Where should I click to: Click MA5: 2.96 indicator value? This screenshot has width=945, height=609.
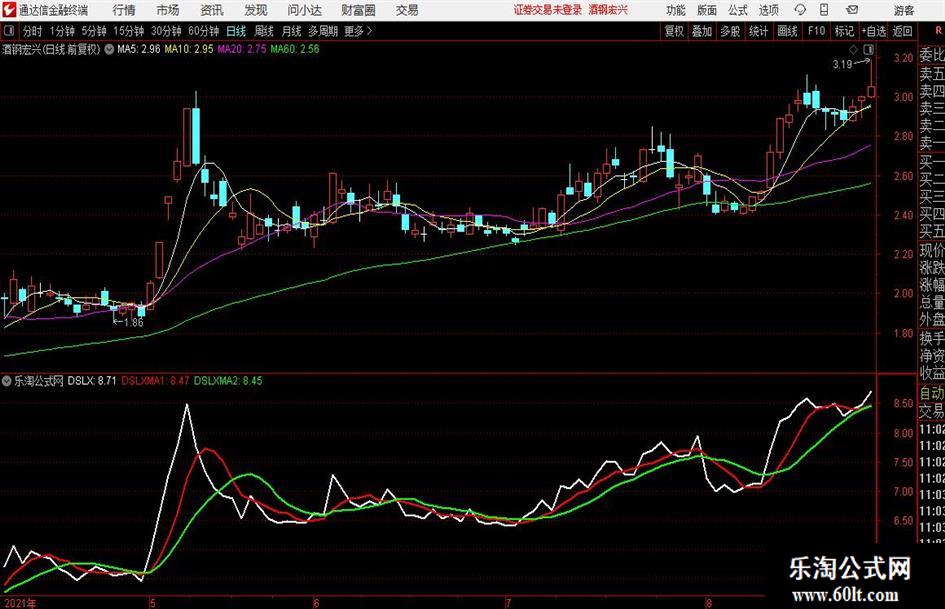(x=139, y=49)
